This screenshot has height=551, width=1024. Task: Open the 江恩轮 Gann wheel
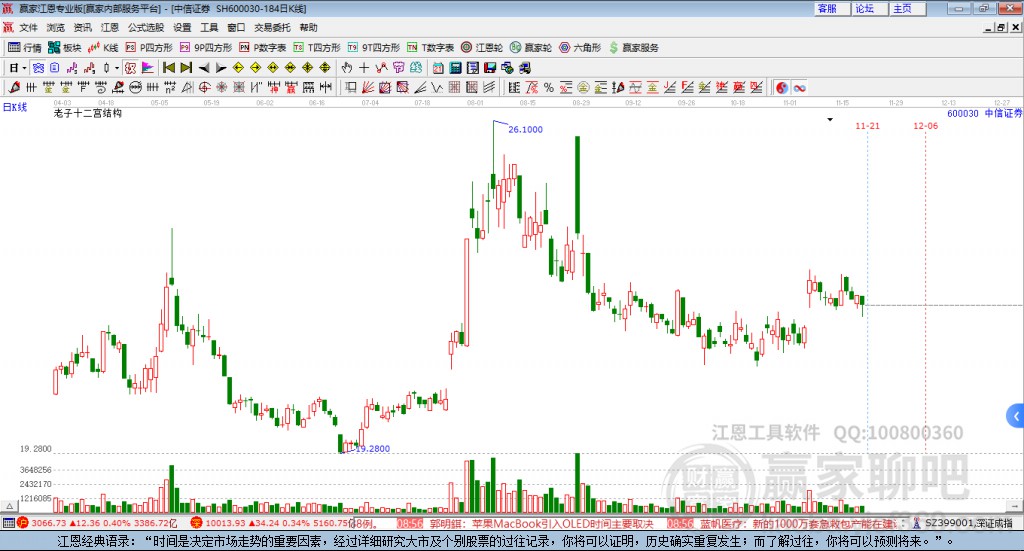point(482,48)
